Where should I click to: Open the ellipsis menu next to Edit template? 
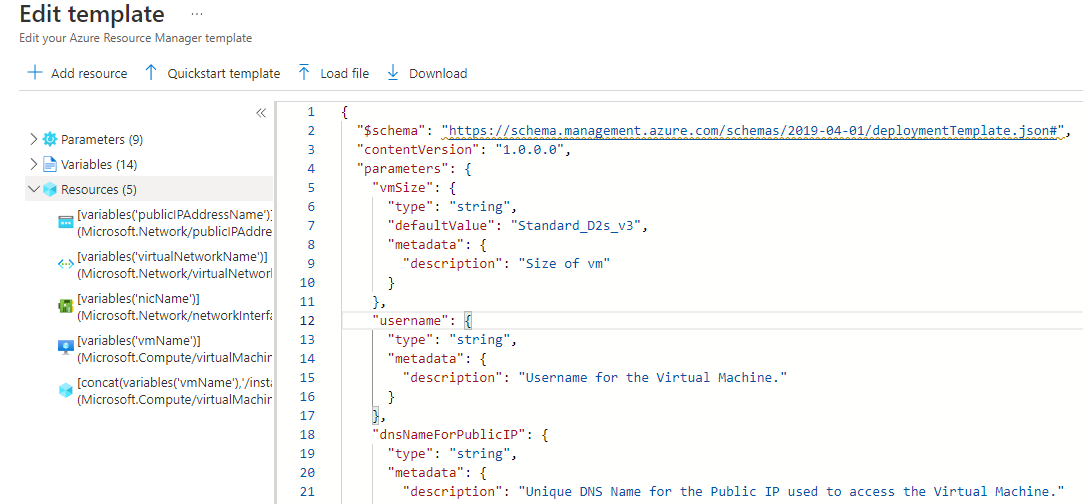pos(196,14)
